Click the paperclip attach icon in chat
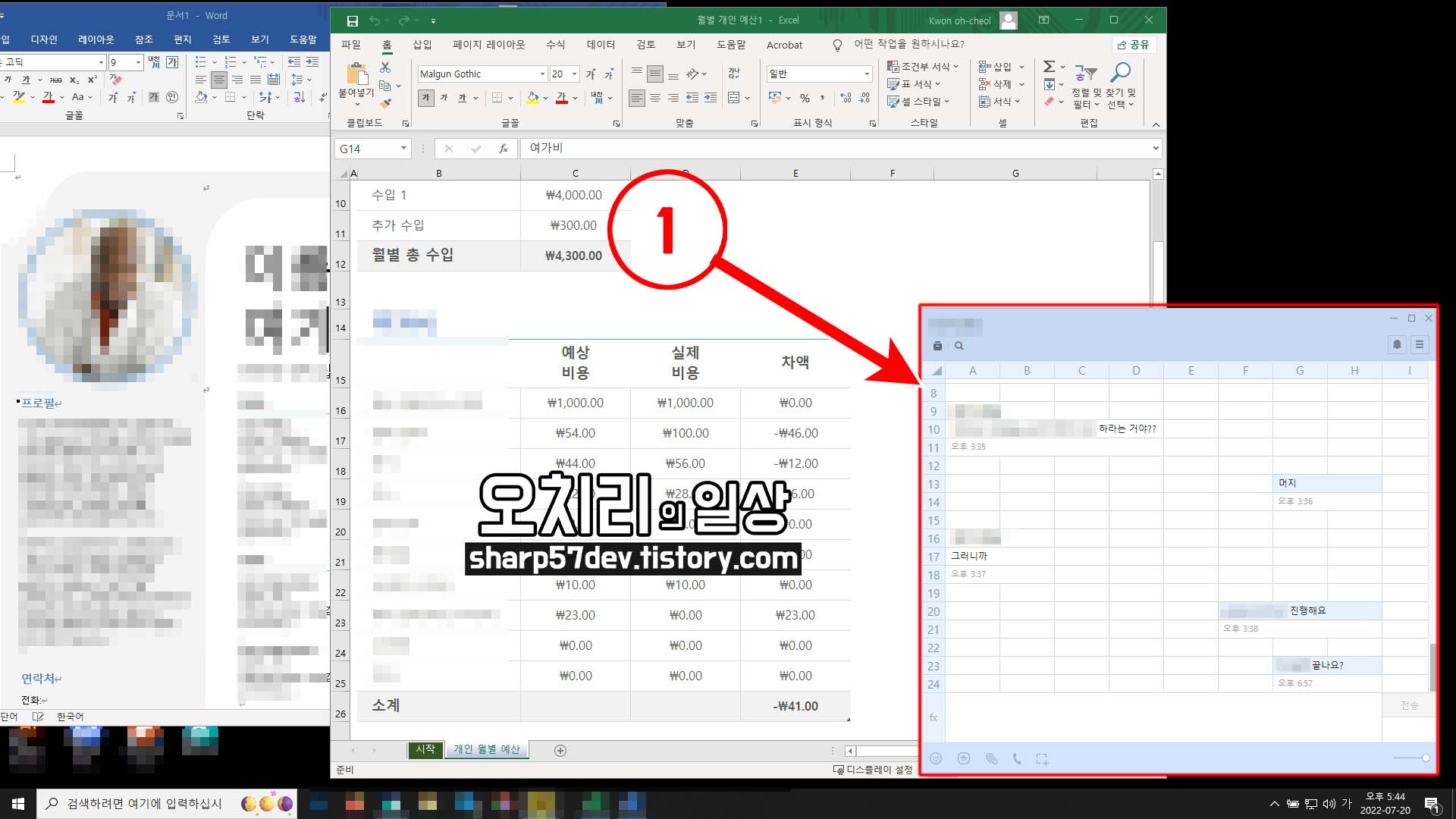 pyautogui.click(x=991, y=758)
